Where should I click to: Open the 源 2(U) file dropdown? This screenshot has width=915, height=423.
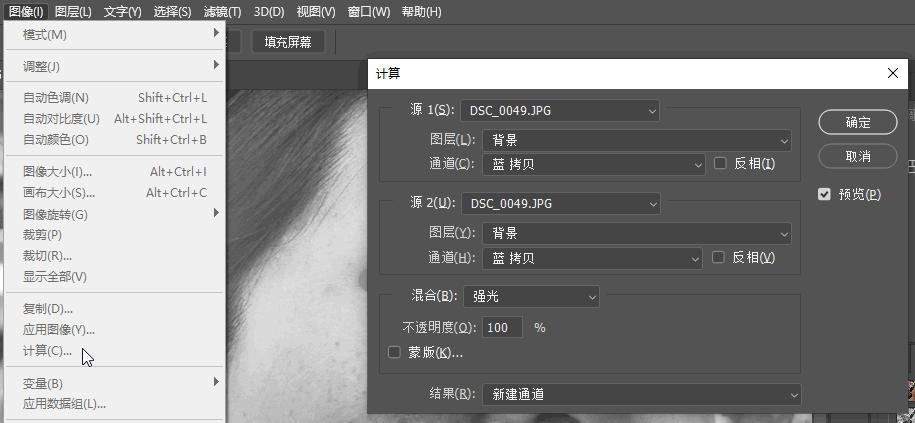(x=561, y=204)
